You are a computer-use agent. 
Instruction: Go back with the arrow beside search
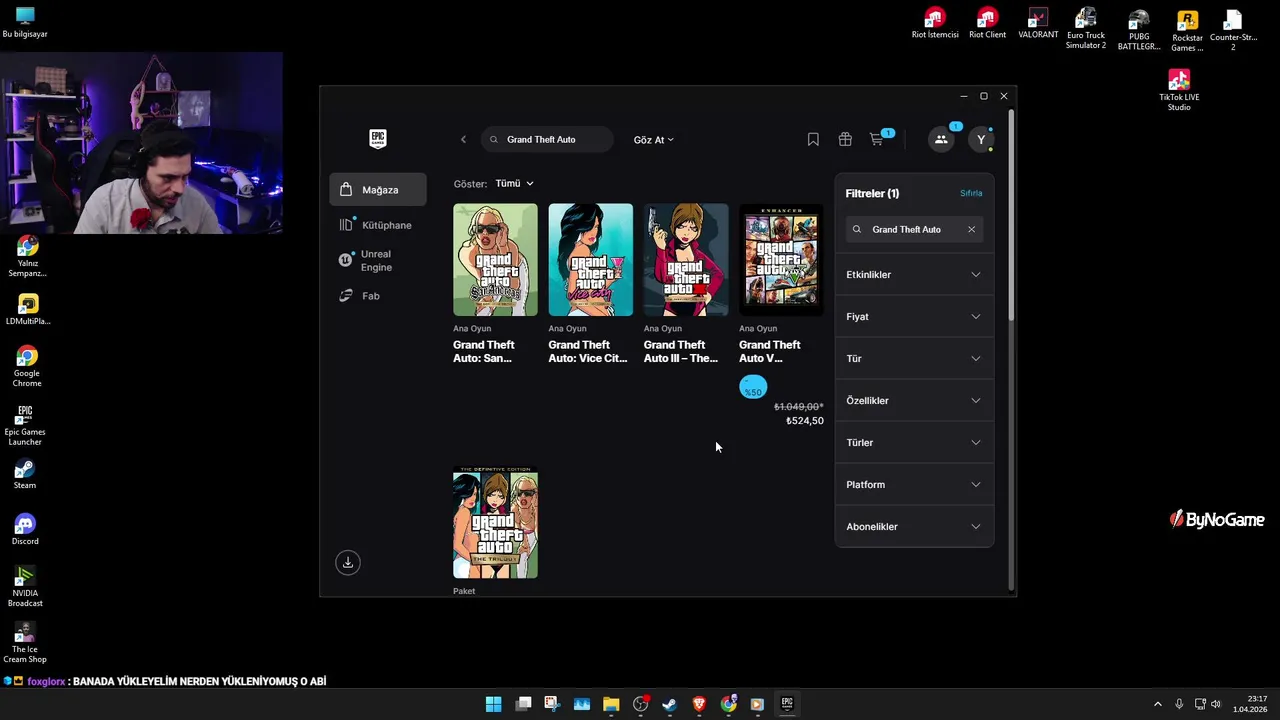pos(463,140)
